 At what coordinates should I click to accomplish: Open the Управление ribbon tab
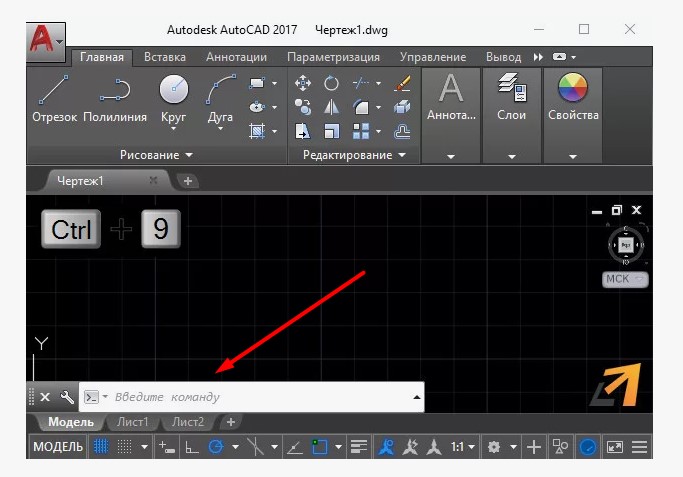coord(433,57)
